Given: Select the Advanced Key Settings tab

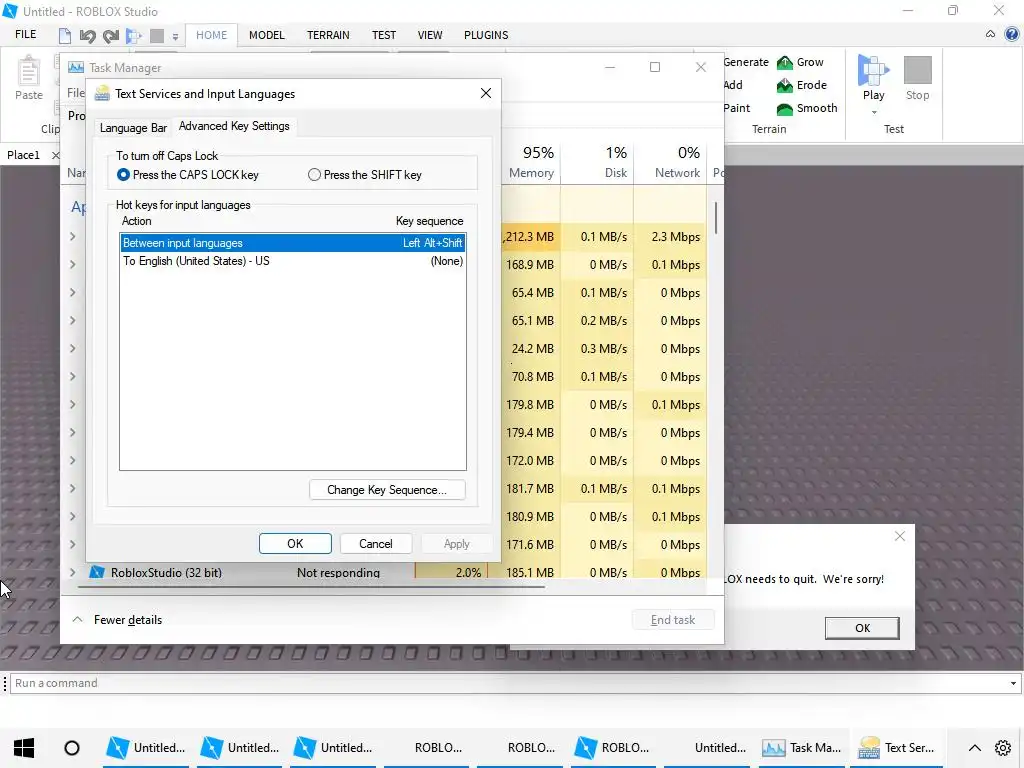Looking at the screenshot, I should (234, 126).
